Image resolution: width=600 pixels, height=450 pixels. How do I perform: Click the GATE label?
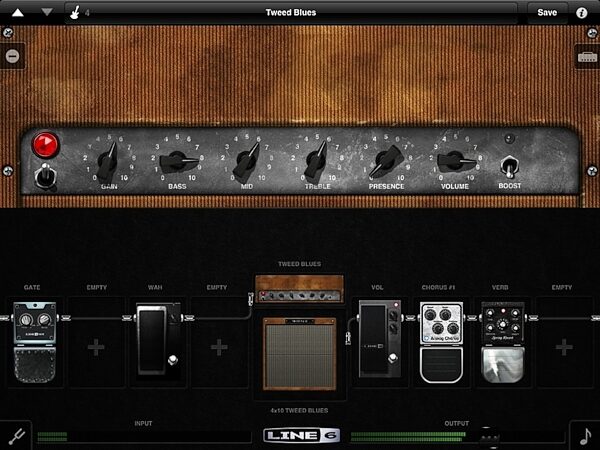[32, 287]
